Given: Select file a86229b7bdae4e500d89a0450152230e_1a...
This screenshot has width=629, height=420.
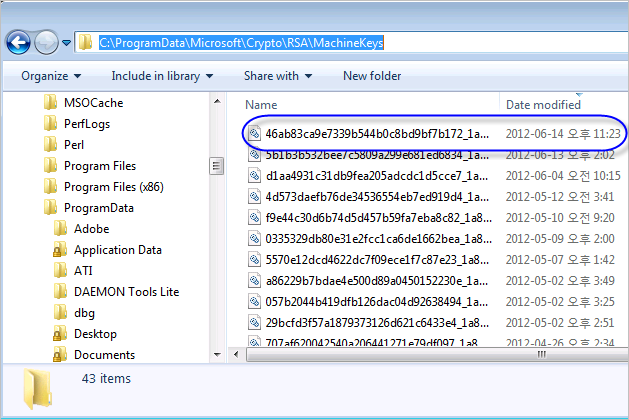Looking at the screenshot, I should 377,281.
